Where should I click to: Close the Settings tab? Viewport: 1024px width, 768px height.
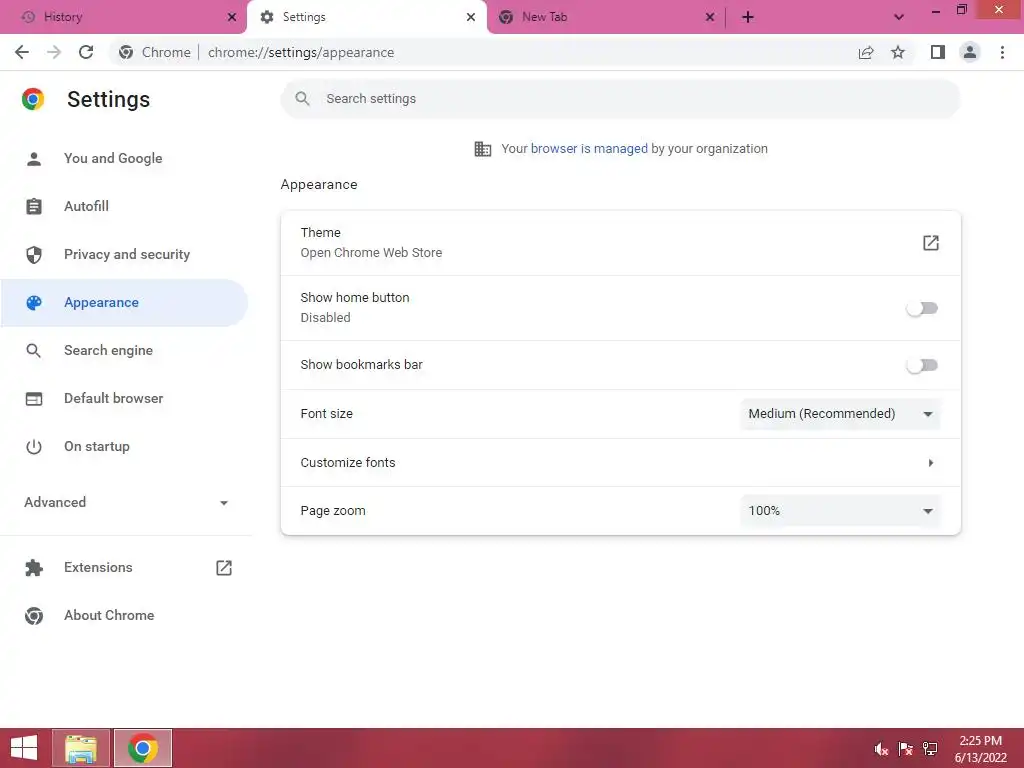[x=471, y=17]
